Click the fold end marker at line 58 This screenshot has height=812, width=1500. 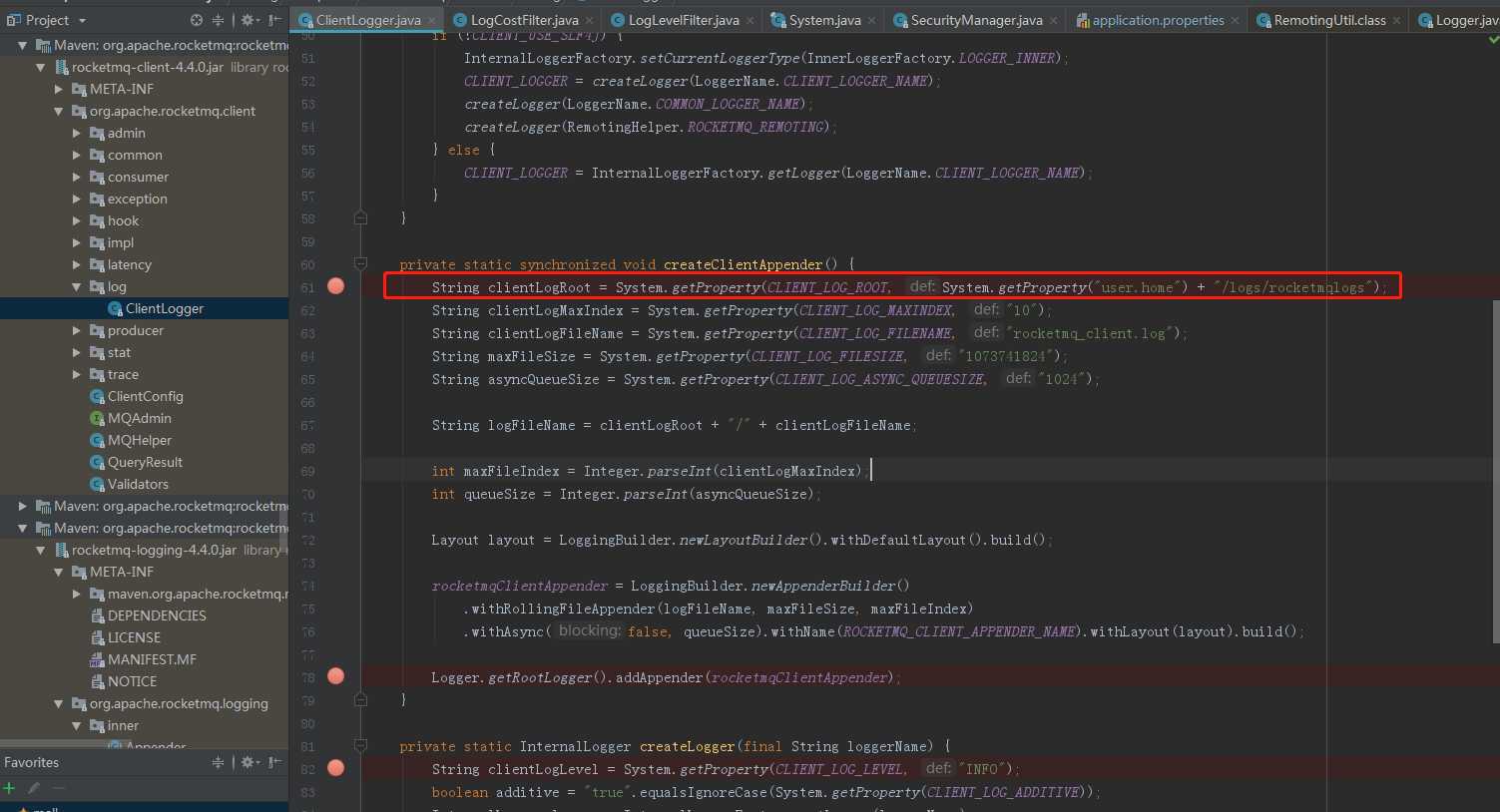click(361, 217)
